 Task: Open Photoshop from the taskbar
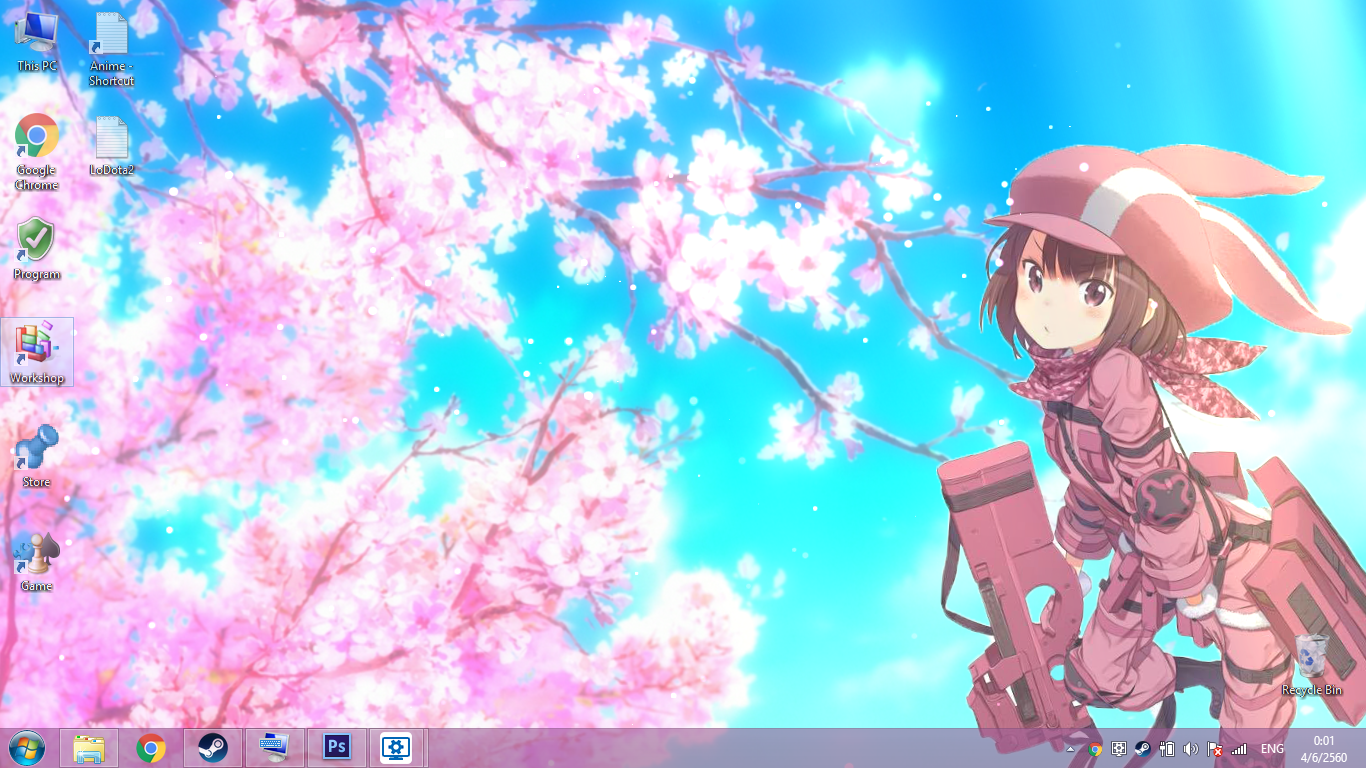(x=337, y=748)
